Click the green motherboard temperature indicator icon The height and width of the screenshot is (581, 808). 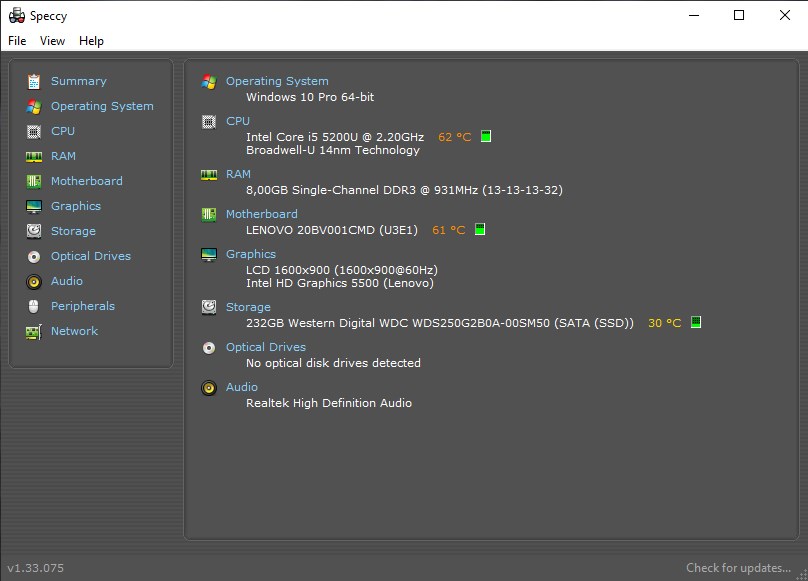tap(480, 229)
